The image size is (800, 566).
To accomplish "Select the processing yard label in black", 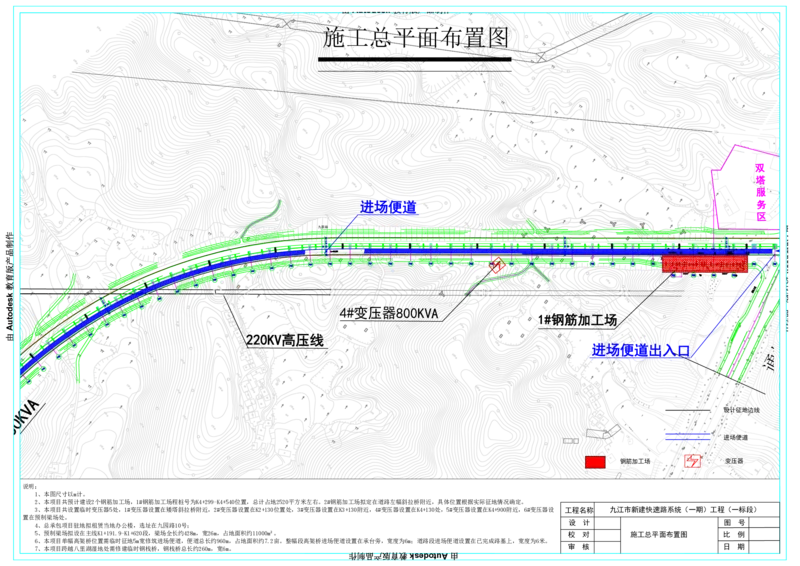I will 578,319.
